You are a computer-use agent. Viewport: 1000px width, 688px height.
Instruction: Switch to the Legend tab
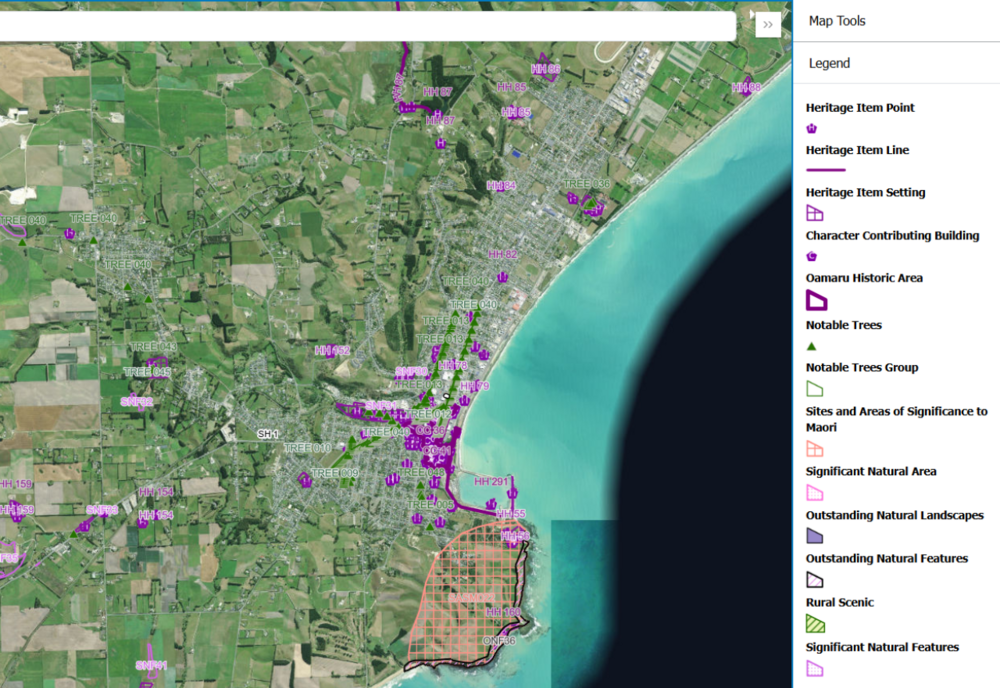click(829, 63)
